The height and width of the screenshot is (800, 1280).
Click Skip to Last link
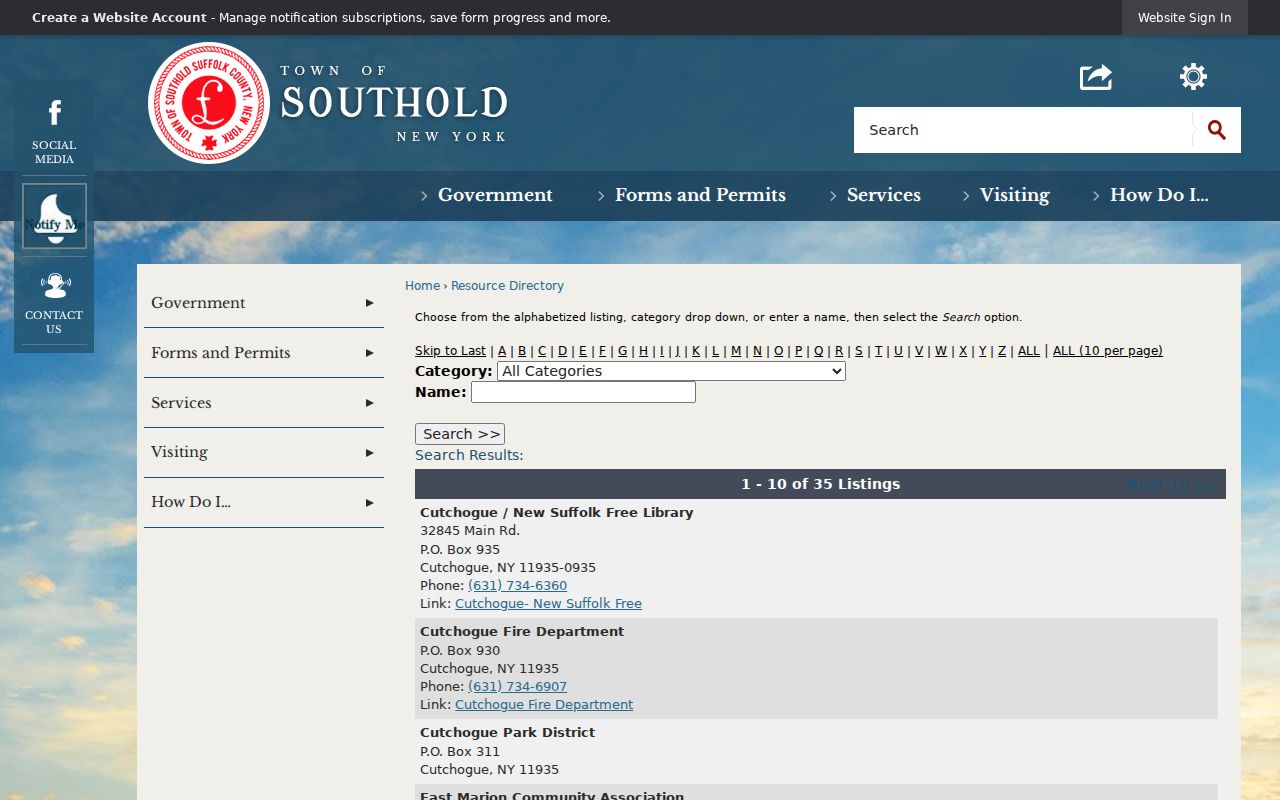click(450, 351)
